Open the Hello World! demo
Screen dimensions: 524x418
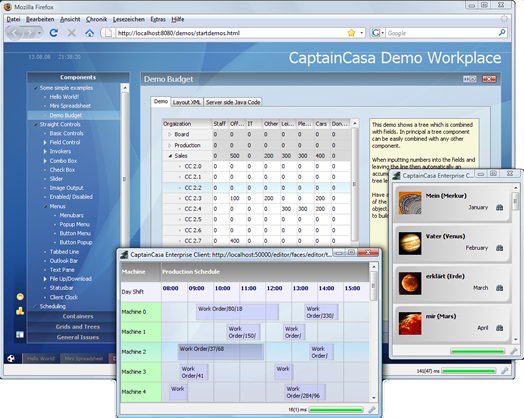[64, 97]
